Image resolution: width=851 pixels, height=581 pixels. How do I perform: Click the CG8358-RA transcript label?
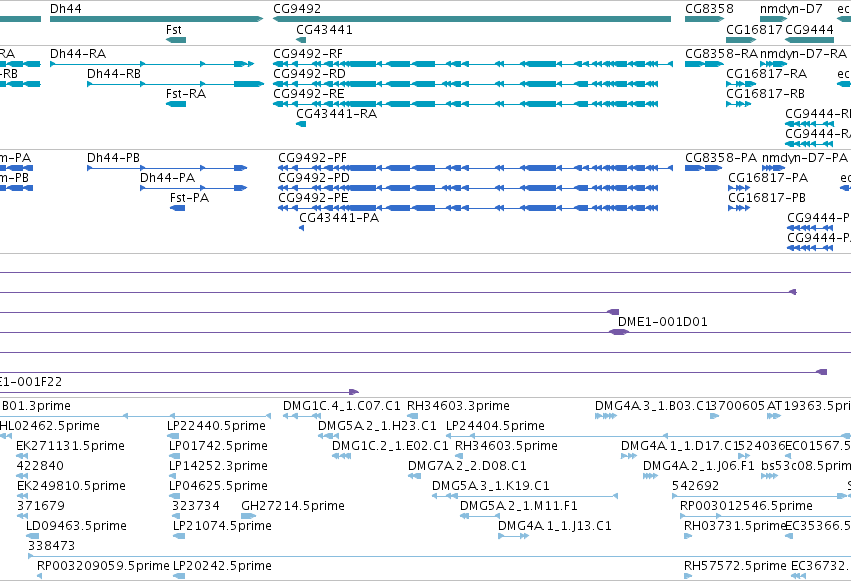coord(721,54)
